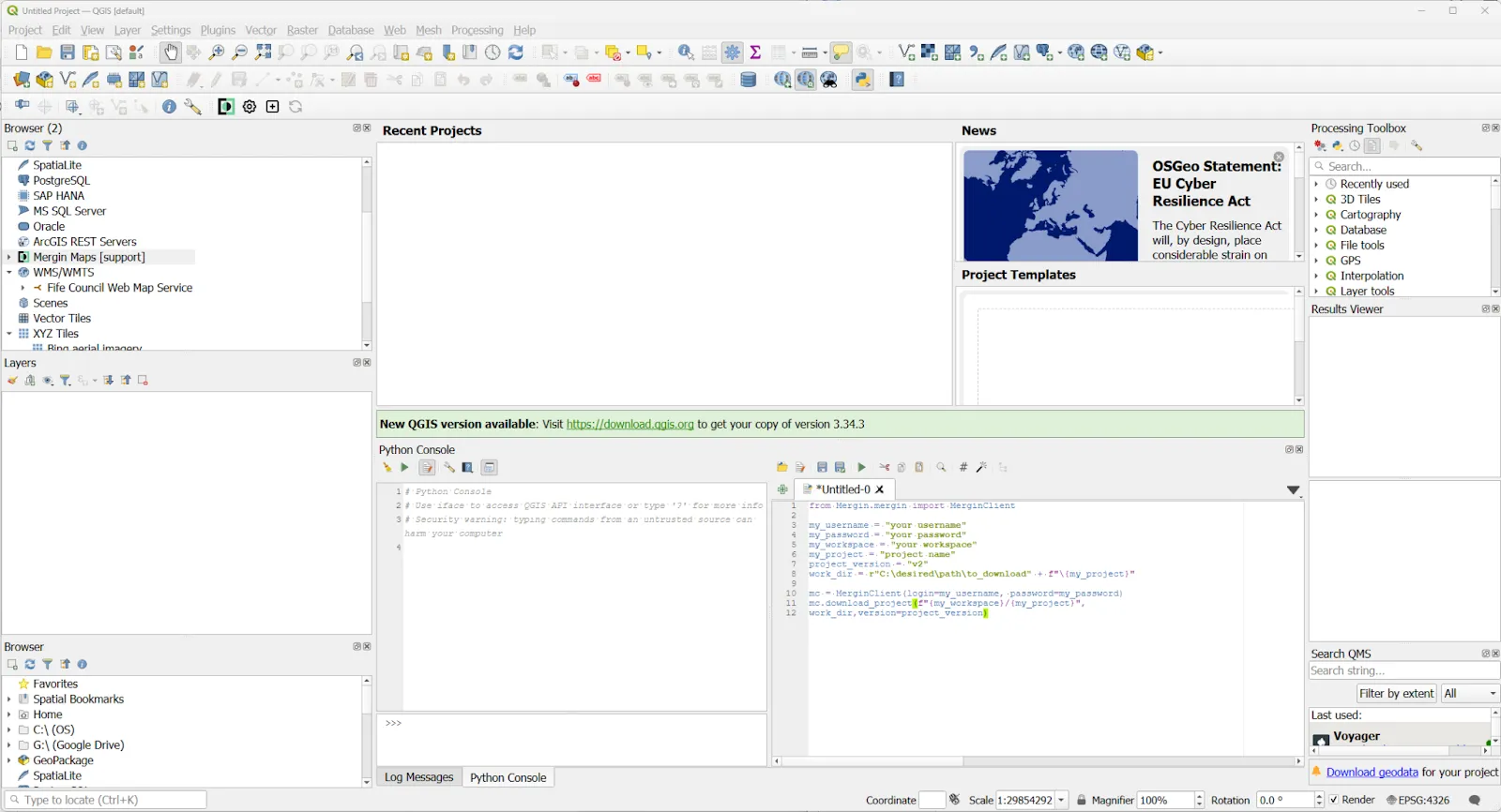Open the download.qgis.org link

click(629, 425)
